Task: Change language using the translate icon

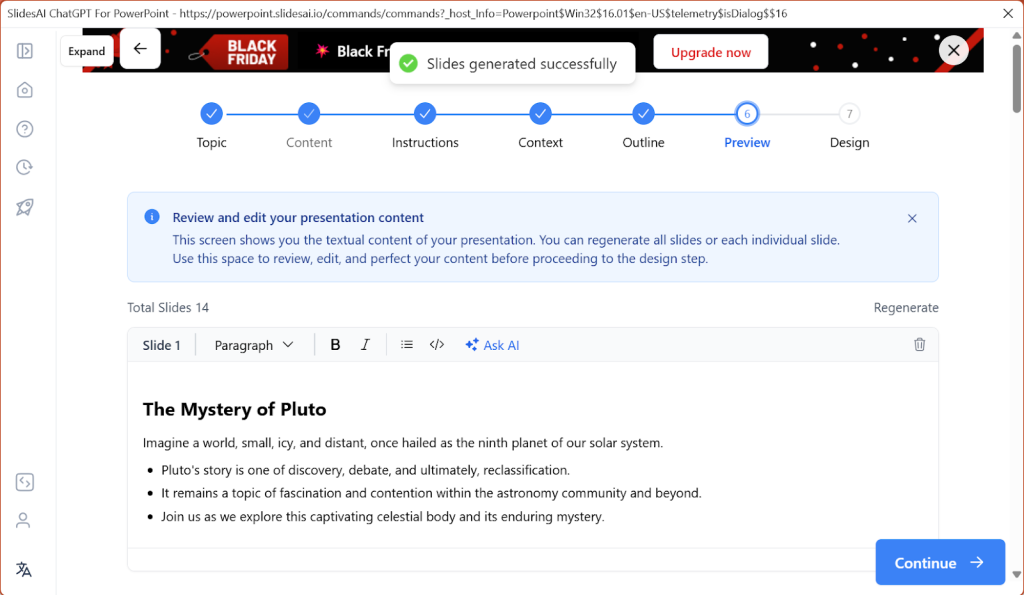Action: coord(24,569)
